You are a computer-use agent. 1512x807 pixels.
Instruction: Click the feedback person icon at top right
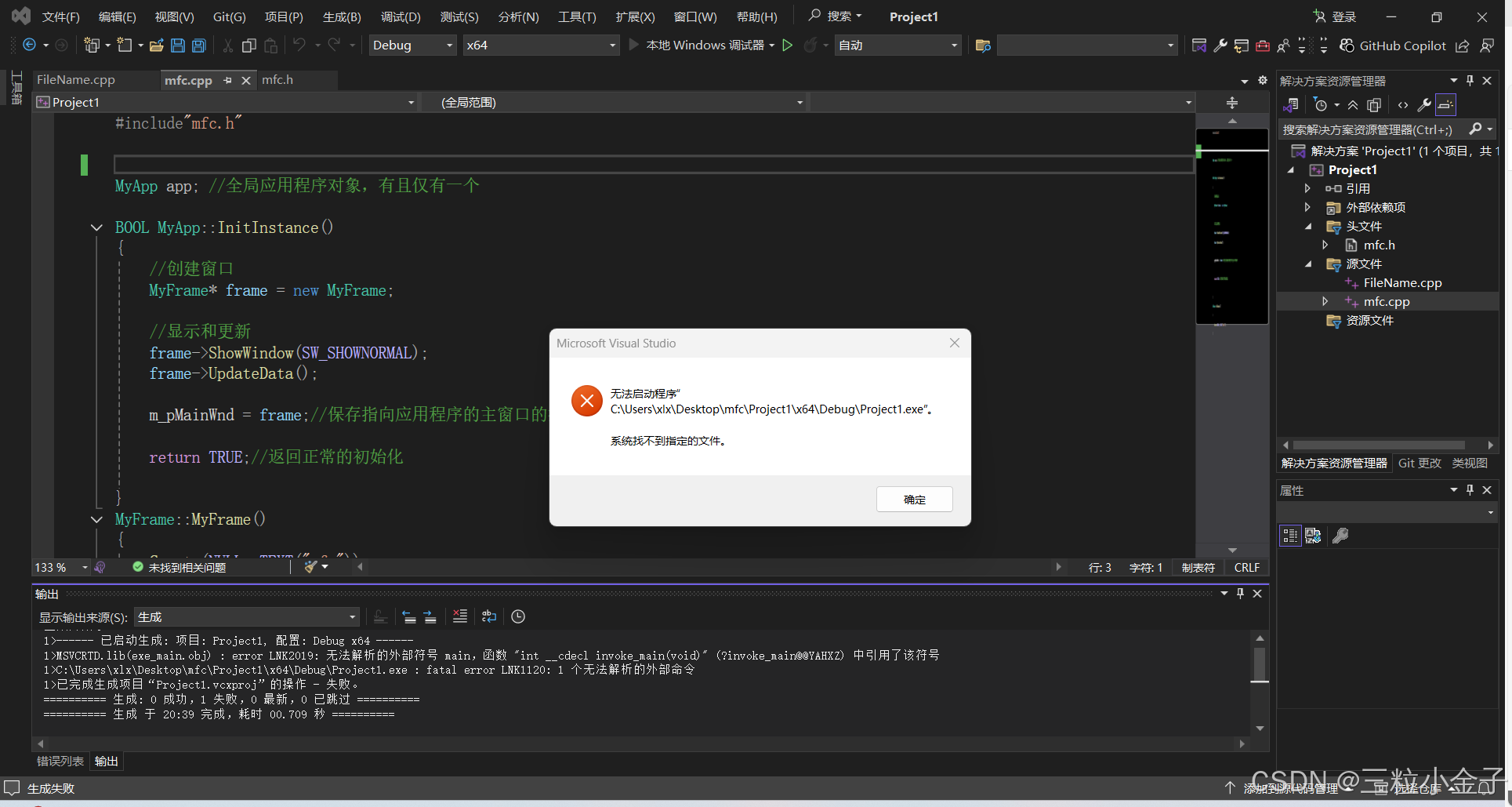pyautogui.click(x=1487, y=45)
